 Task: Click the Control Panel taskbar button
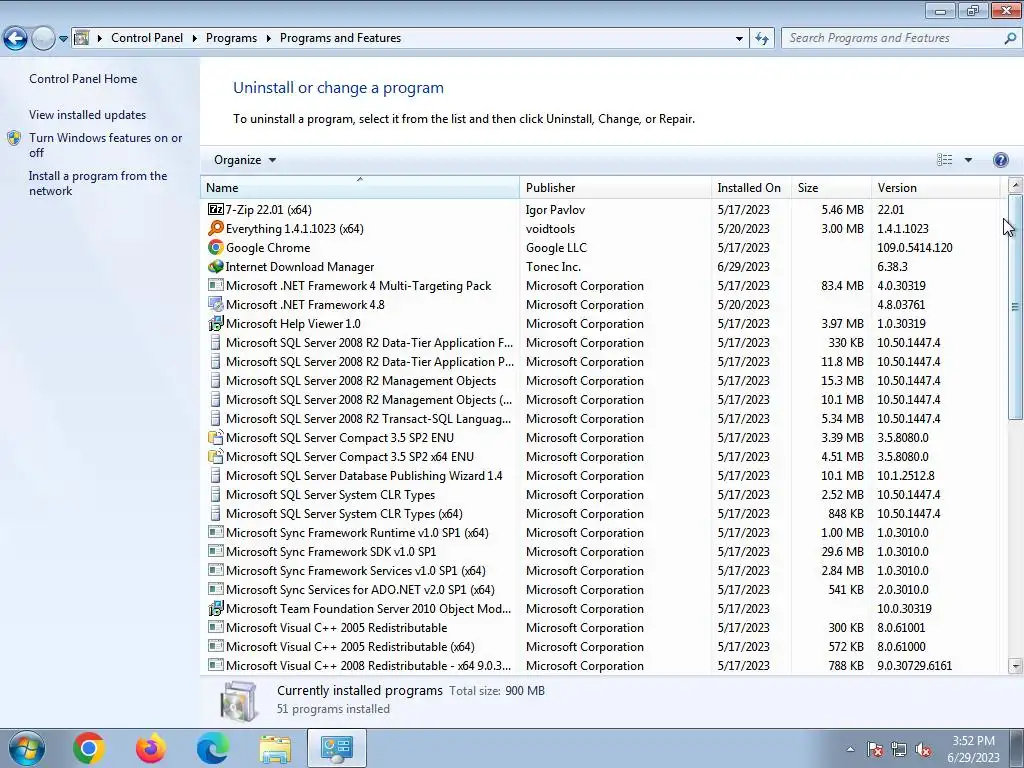pos(336,748)
